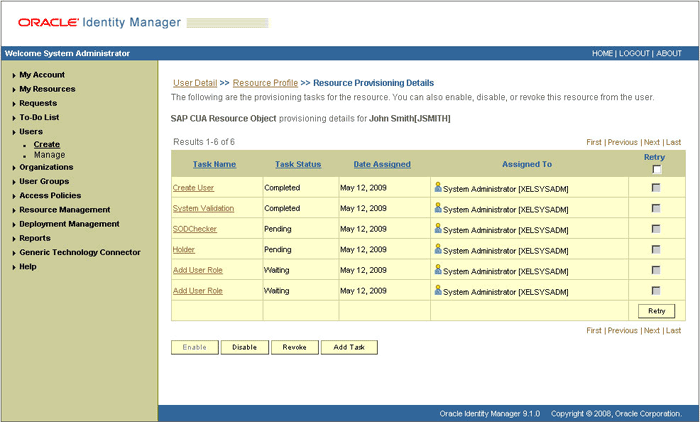Expand the Resource Management menu arrow

pyautogui.click(x=14, y=211)
